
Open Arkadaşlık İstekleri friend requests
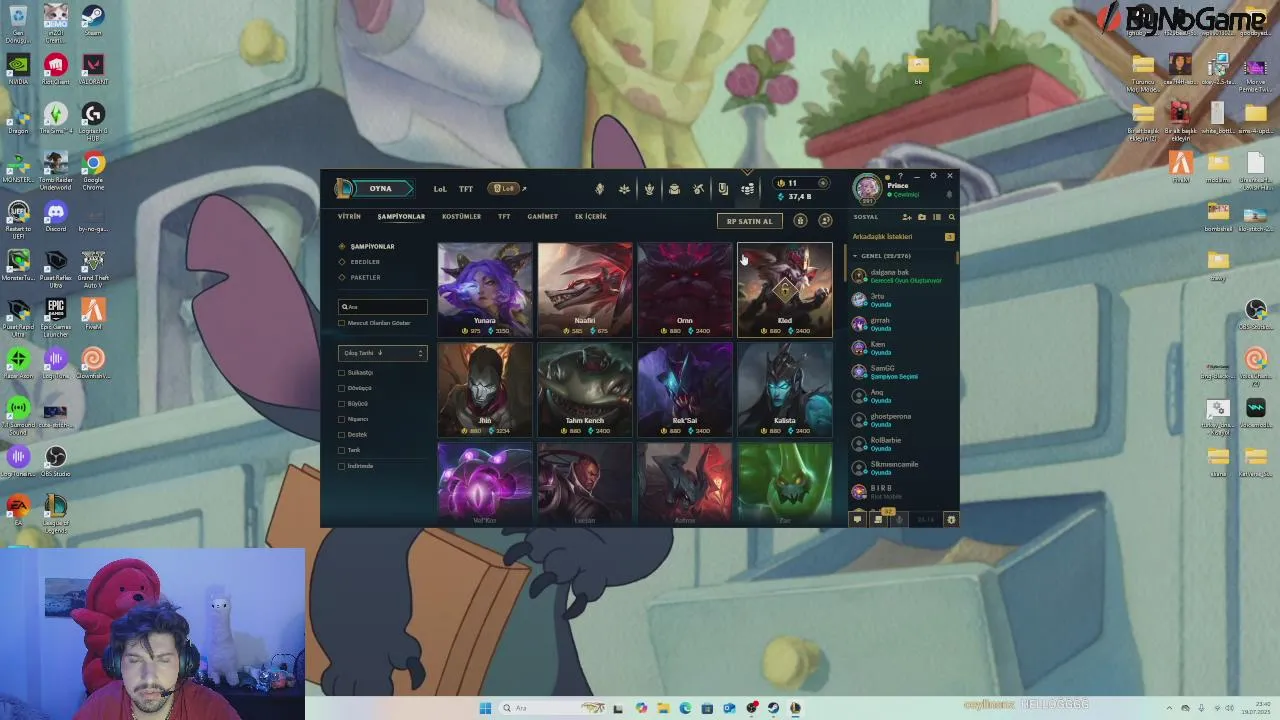[903, 237]
